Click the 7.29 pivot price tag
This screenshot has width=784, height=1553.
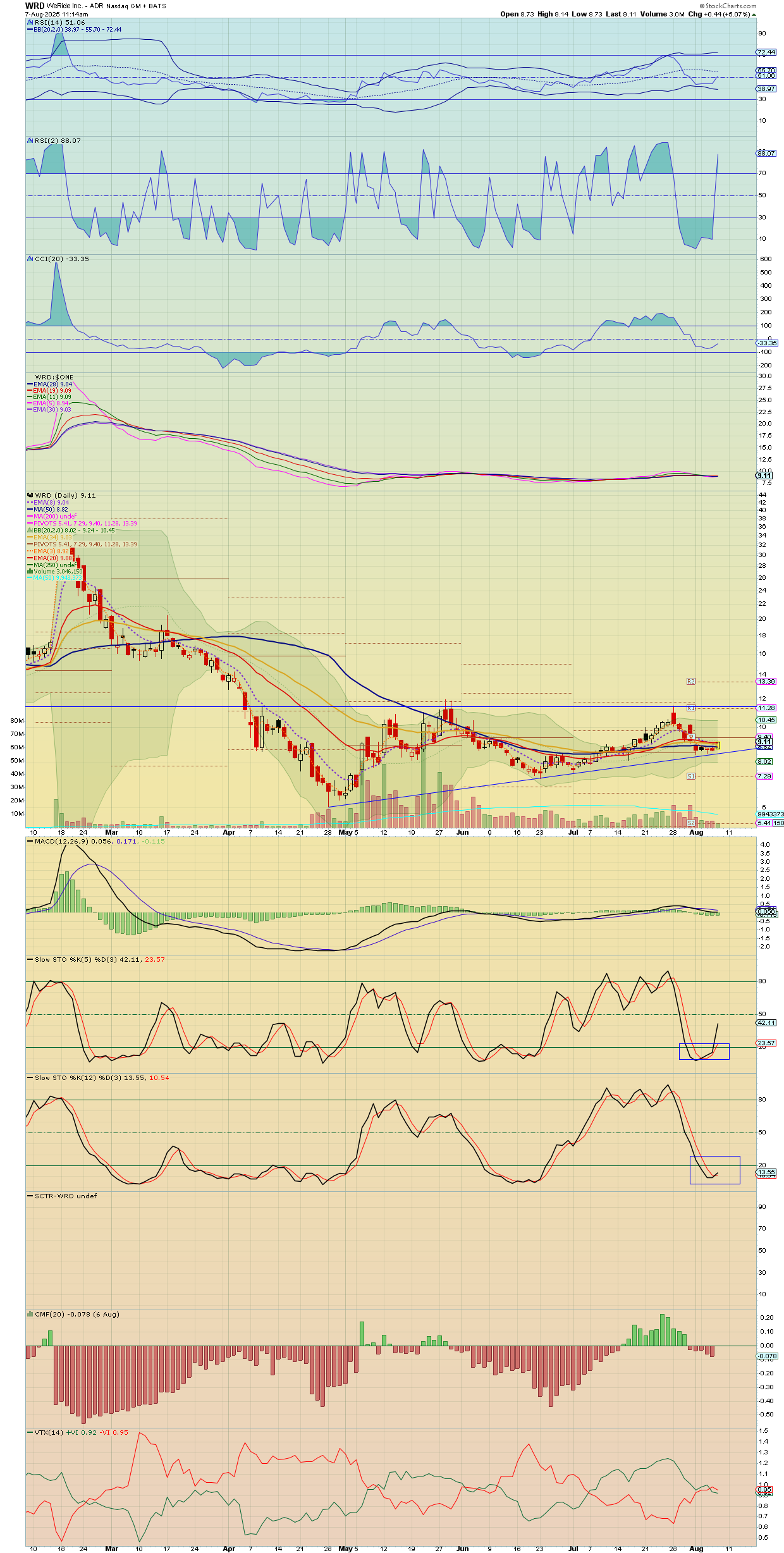point(764,776)
